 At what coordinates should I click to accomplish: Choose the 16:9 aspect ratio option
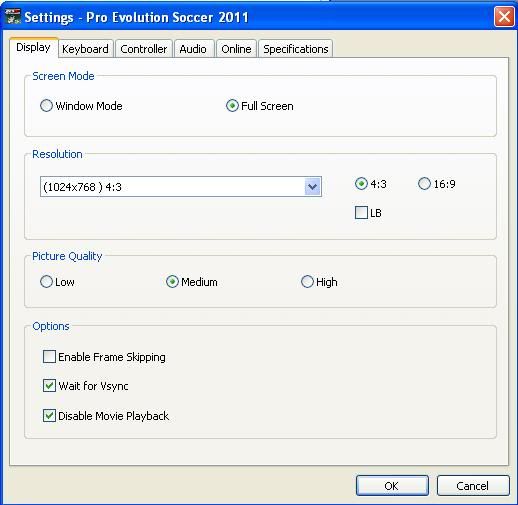tap(424, 184)
